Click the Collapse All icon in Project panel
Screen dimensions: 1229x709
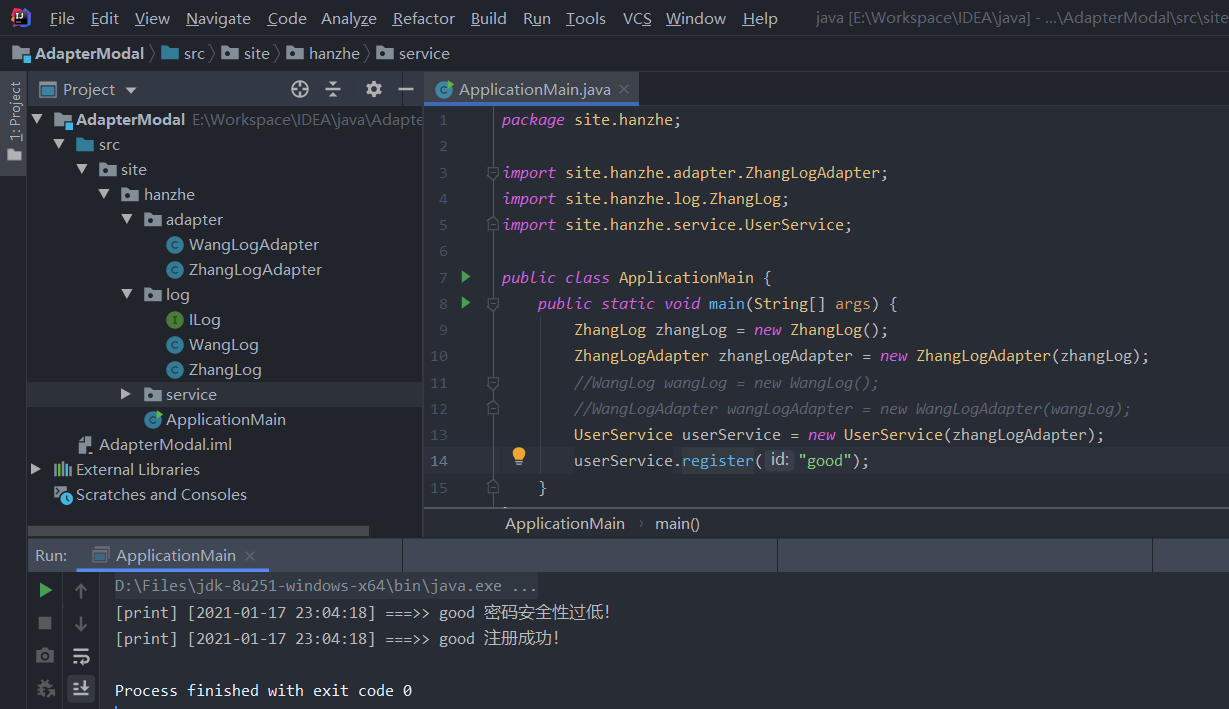click(x=333, y=89)
